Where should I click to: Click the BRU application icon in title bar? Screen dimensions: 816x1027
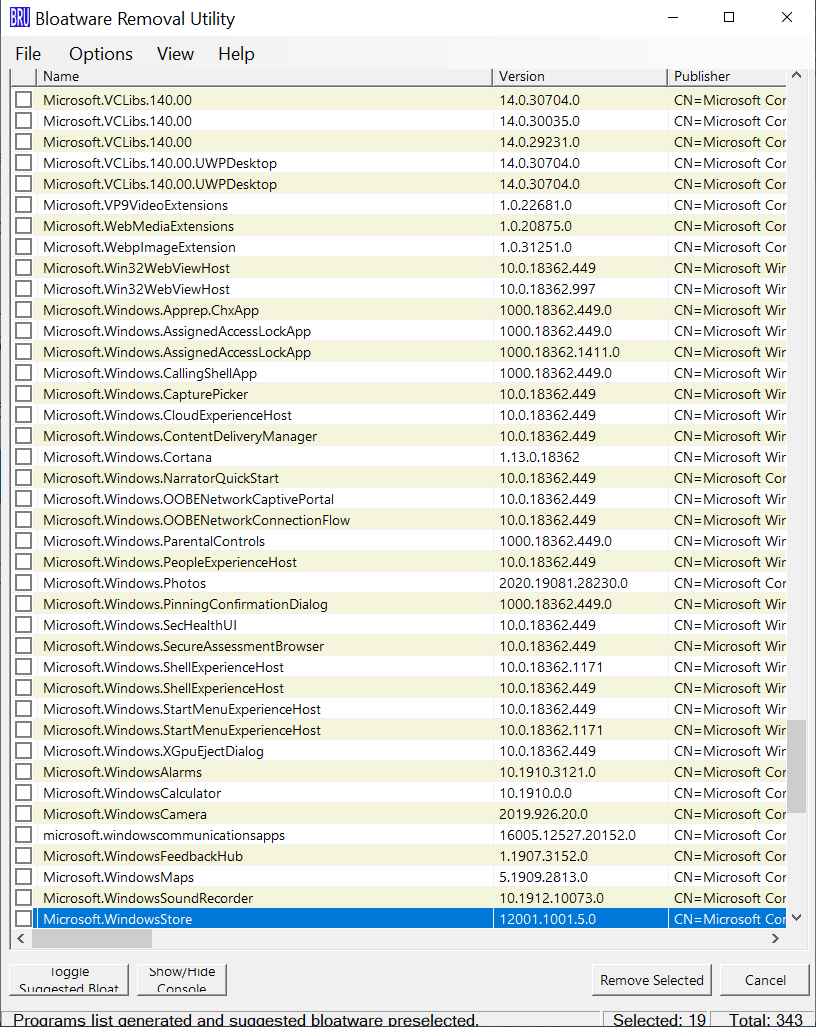coord(20,18)
